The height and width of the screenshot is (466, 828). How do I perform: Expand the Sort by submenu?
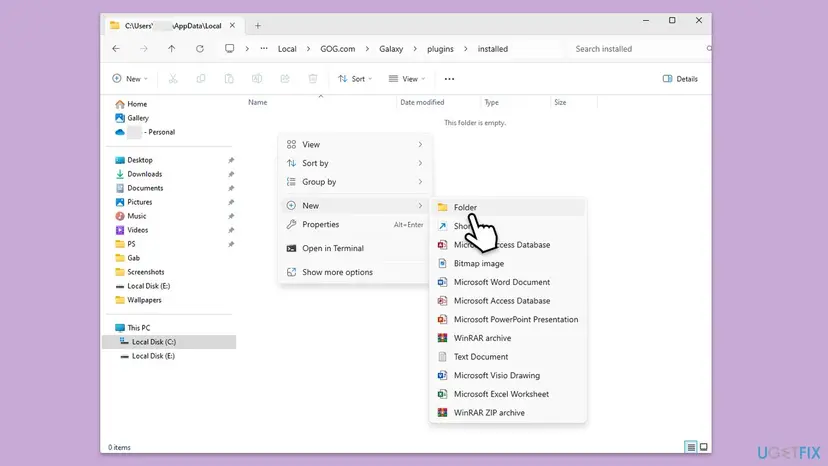coord(354,163)
